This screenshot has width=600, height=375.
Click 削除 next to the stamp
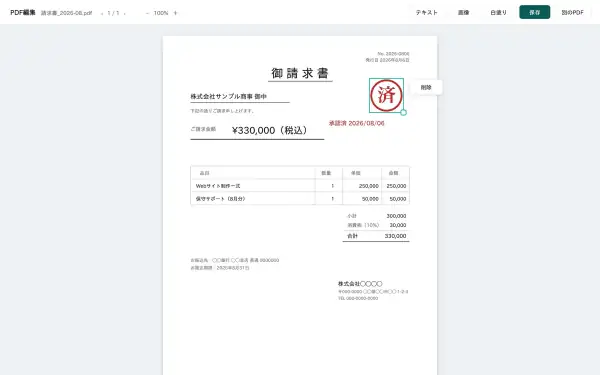tap(426, 87)
